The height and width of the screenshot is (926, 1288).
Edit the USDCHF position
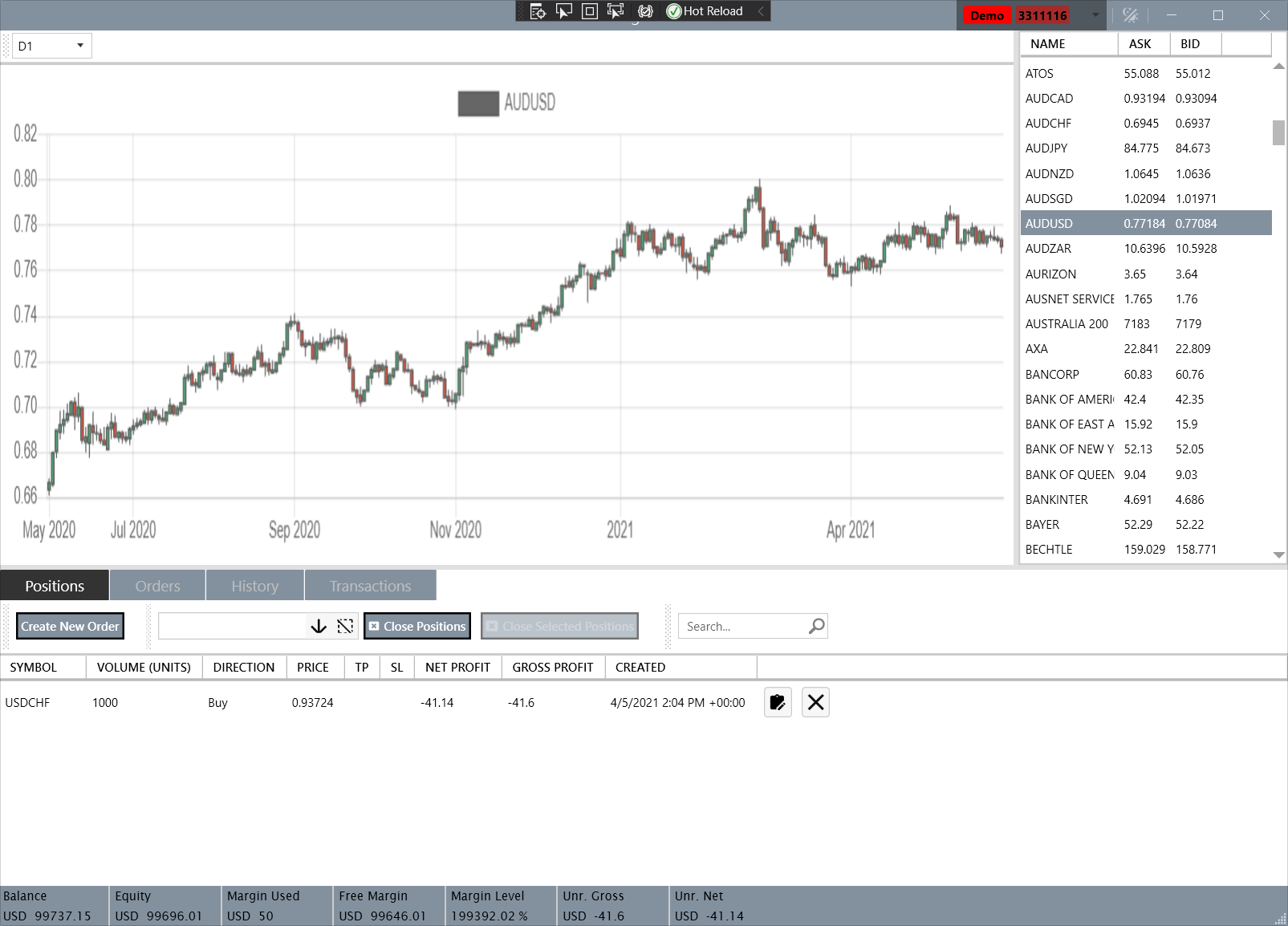(778, 702)
